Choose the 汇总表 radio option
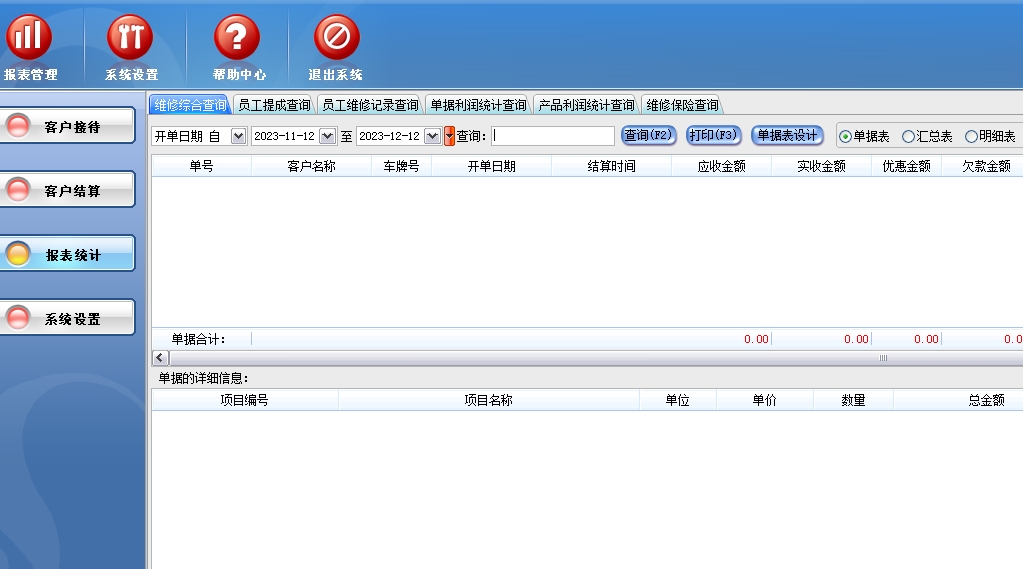 [908, 137]
